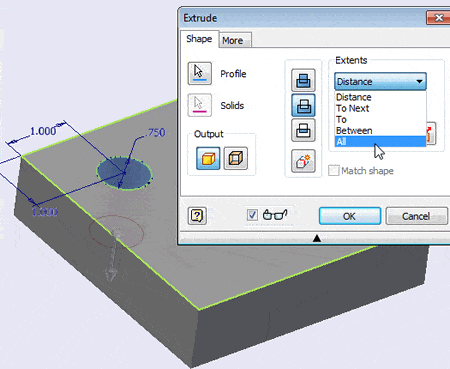This screenshot has height=369, width=450.
Task: Select the Cut operation icon
Action: click(303, 105)
